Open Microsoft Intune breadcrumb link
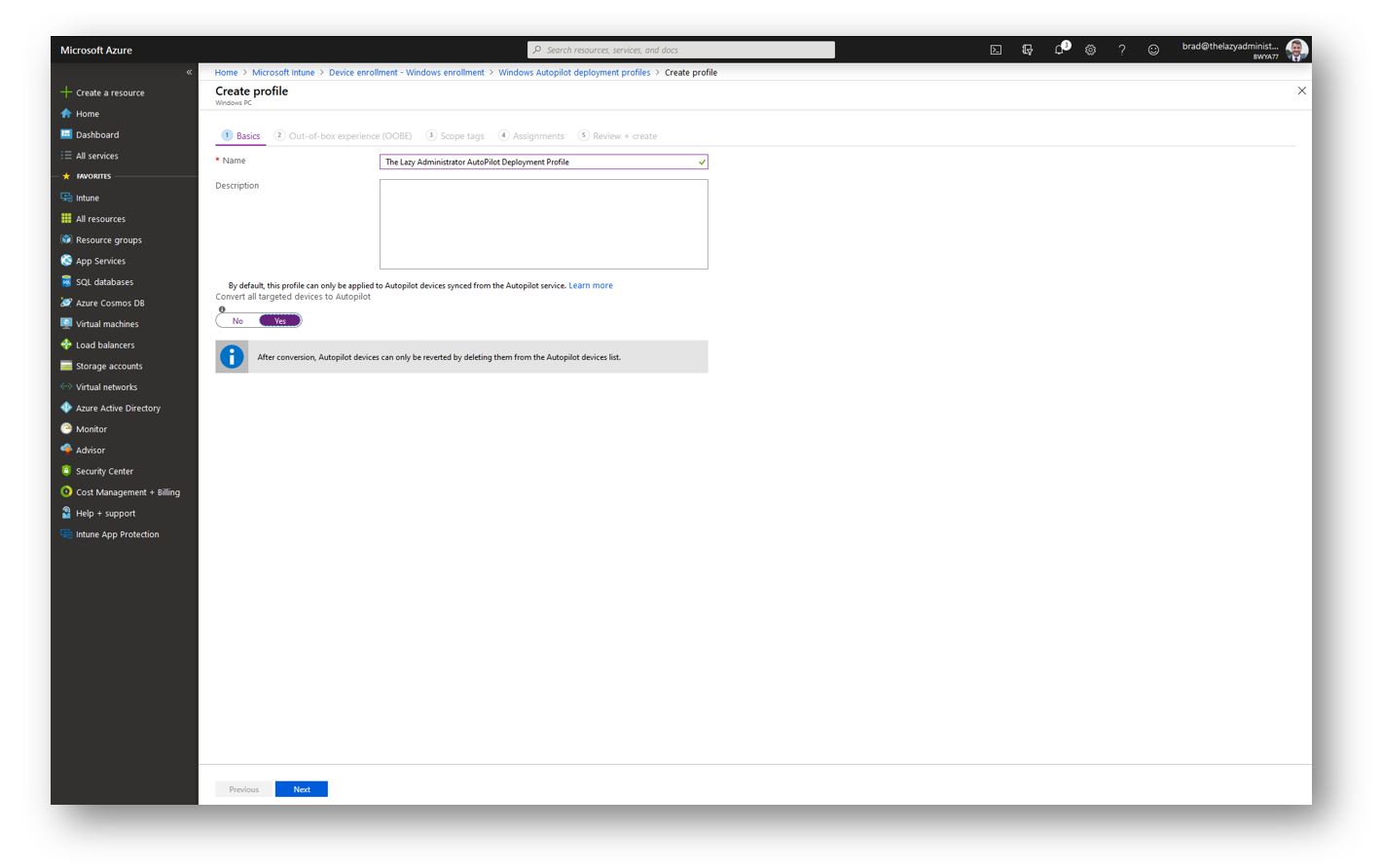Screen dimensions: 1382x868 click(283, 72)
